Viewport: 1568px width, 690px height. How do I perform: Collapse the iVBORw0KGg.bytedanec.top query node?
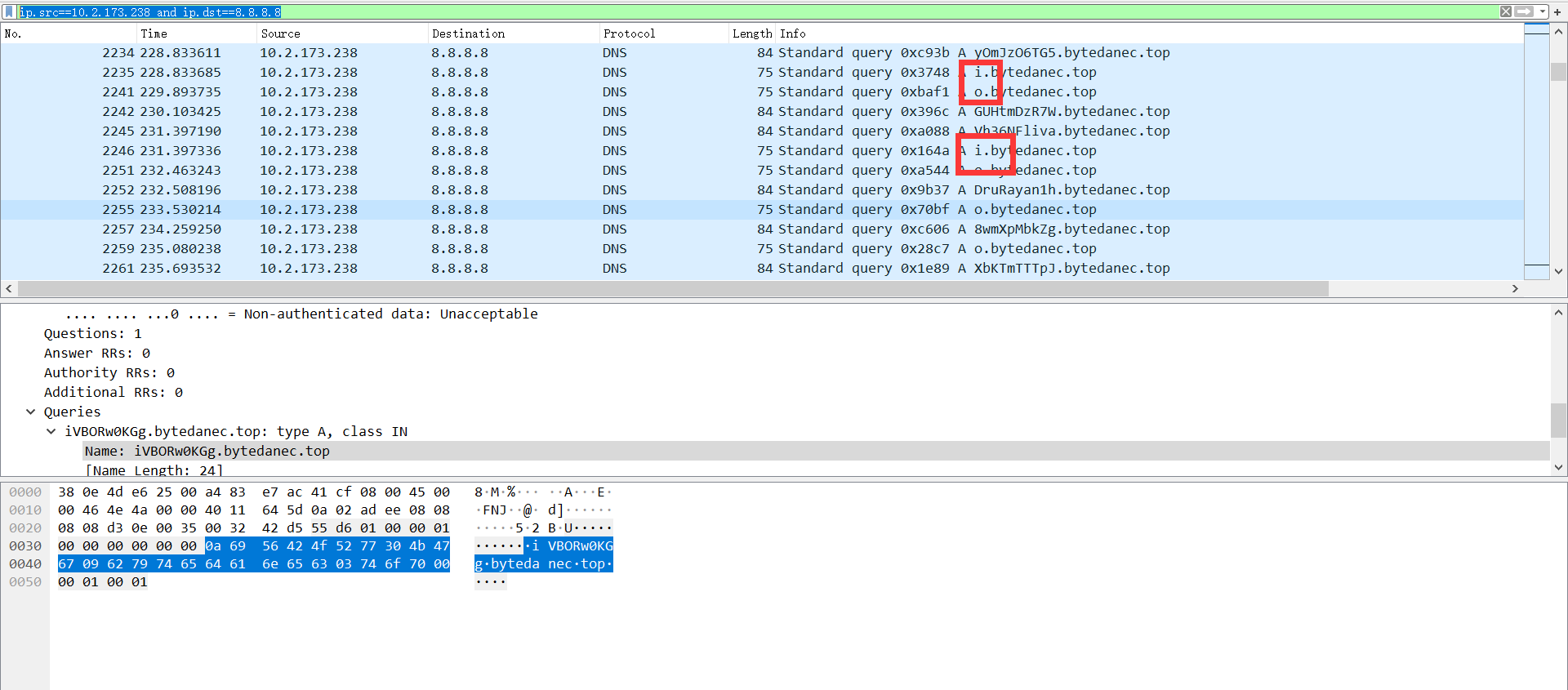click(51, 431)
